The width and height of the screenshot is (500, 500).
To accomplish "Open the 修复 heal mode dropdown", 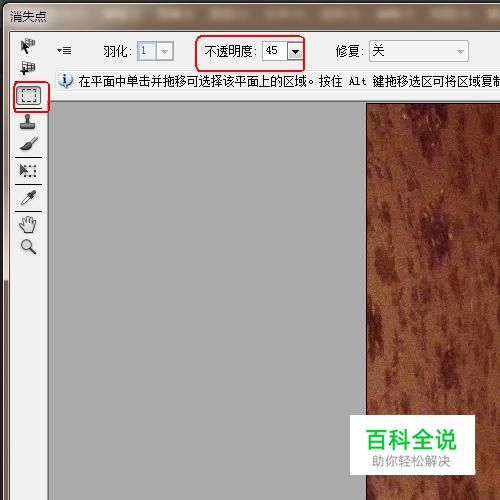I will (419, 51).
